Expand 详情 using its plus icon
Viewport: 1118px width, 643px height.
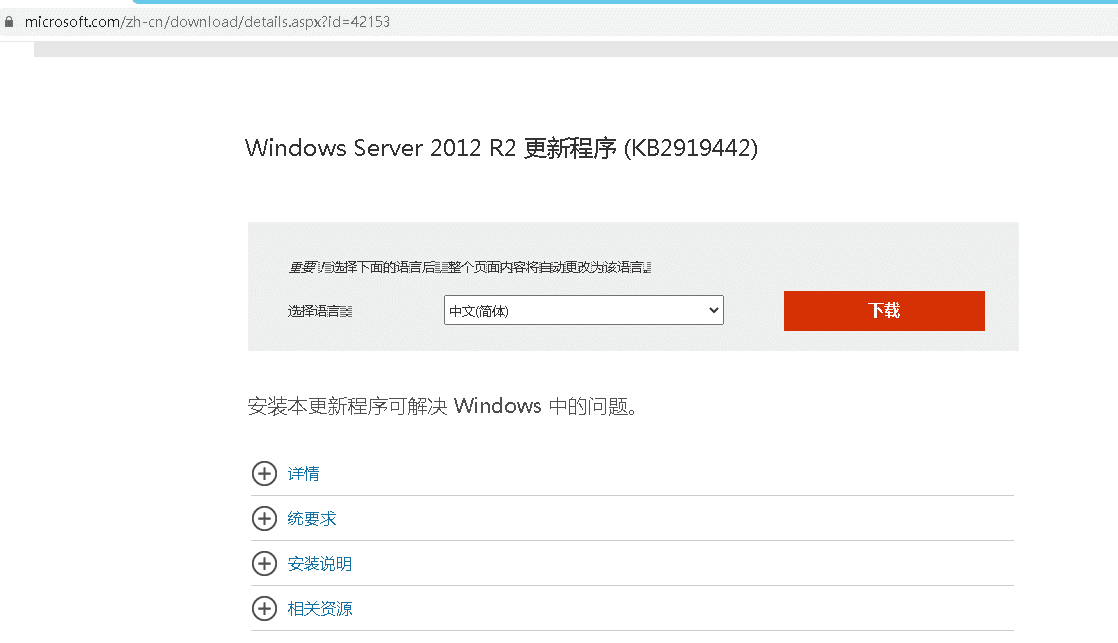tap(264, 474)
